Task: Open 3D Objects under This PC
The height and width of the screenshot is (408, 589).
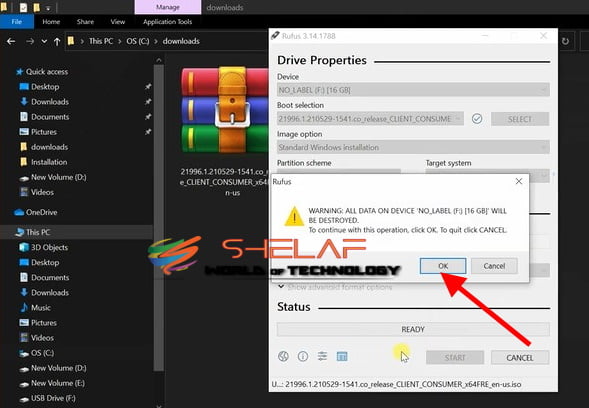Action: [x=49, y=247]
